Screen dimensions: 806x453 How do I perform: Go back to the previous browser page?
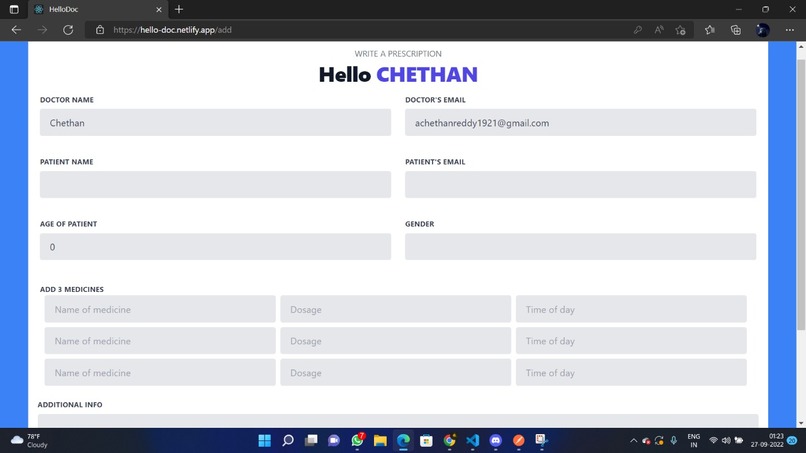[16, 30]
